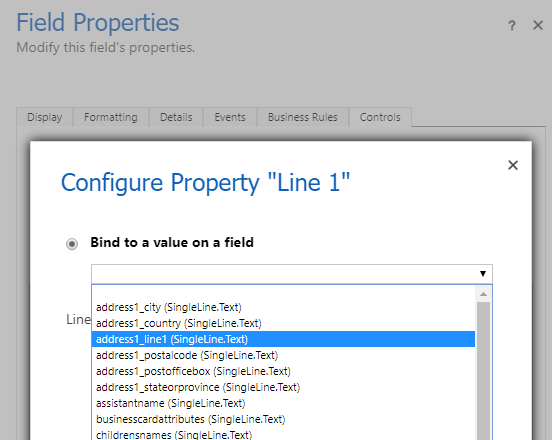Image resolution: width=552 pixels, height=440 pixels.
Task: Switch to the Display tab
Action: tap(45, 117)
